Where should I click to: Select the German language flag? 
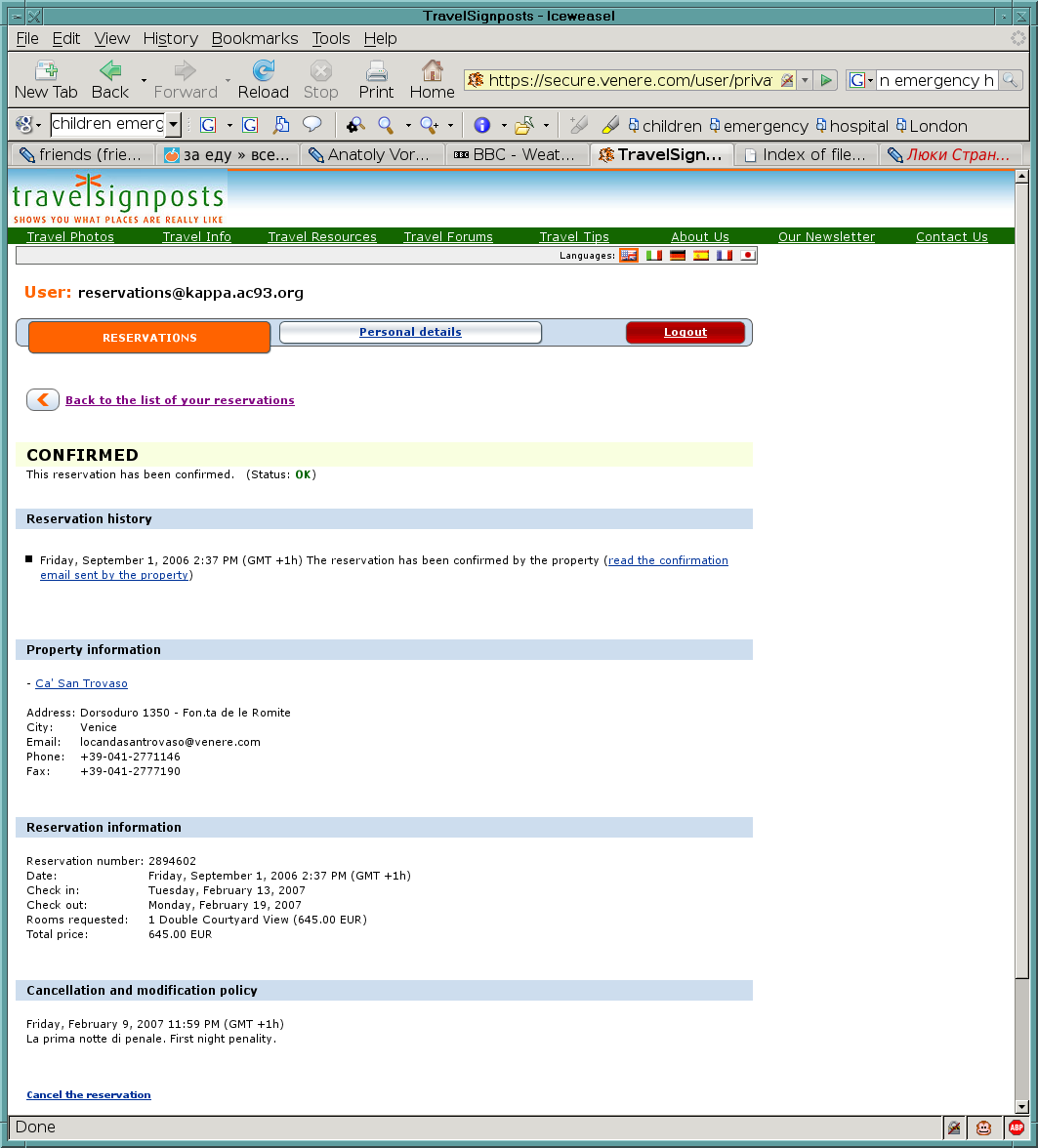[x=678, y=256]
